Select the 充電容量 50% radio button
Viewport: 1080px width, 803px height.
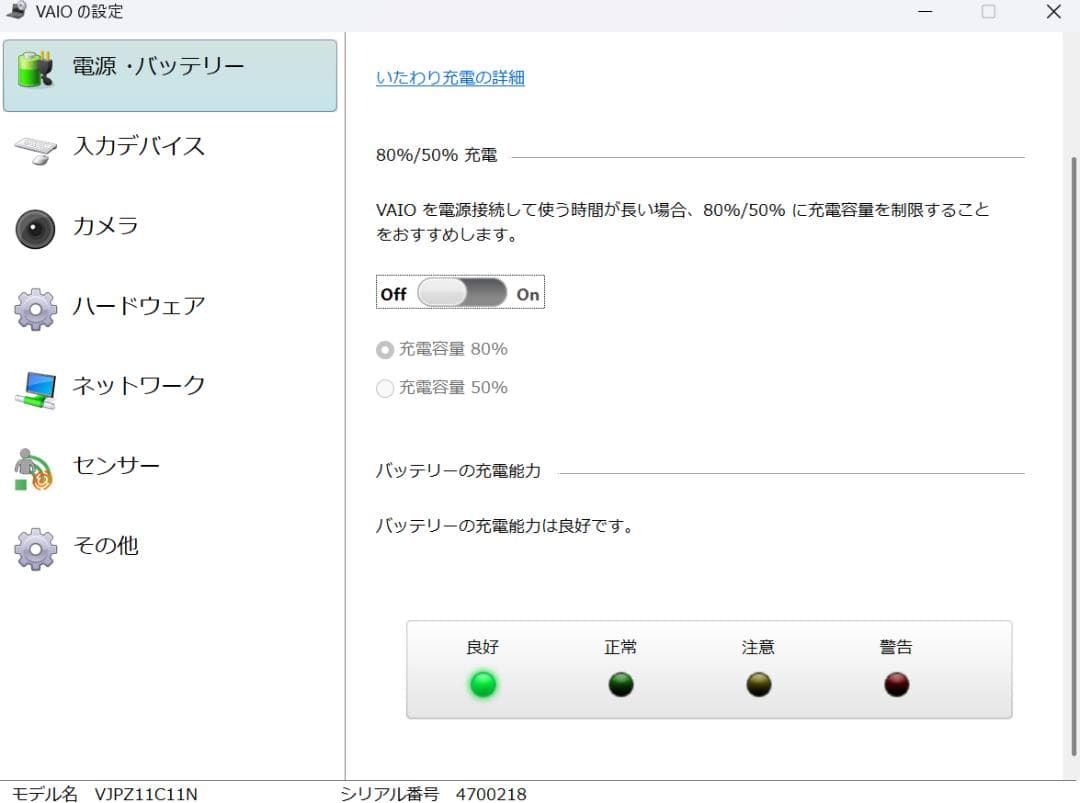[x=385, y=388]
